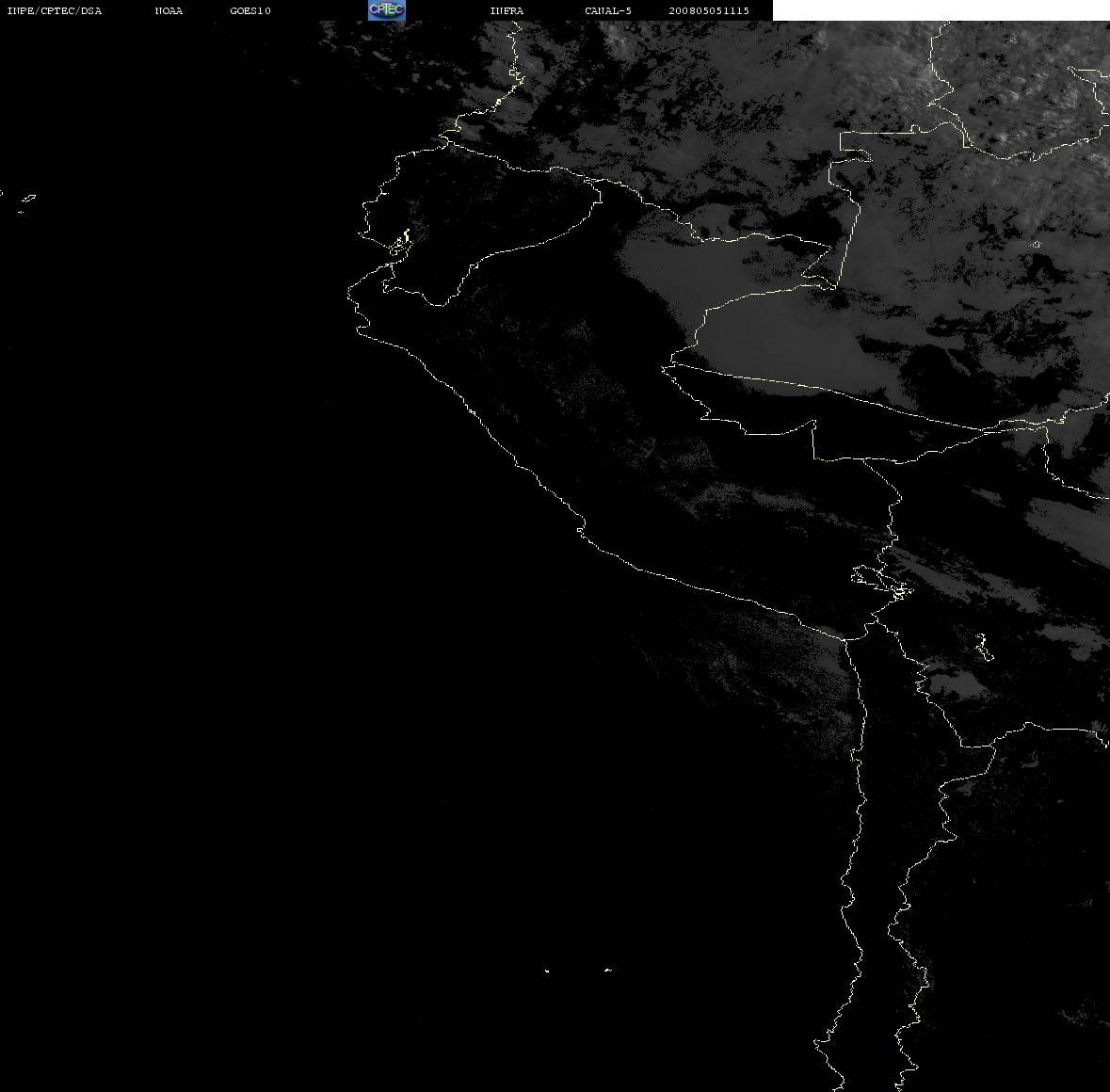Select the GOES10 satellite label
1110x1092 pixels.
coord(250,10)
